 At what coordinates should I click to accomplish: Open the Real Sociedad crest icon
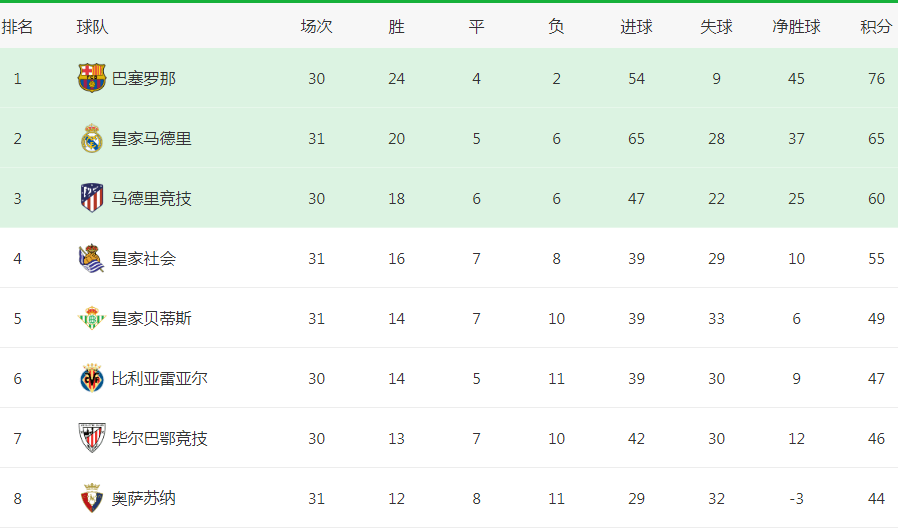(x=92, y=258)
